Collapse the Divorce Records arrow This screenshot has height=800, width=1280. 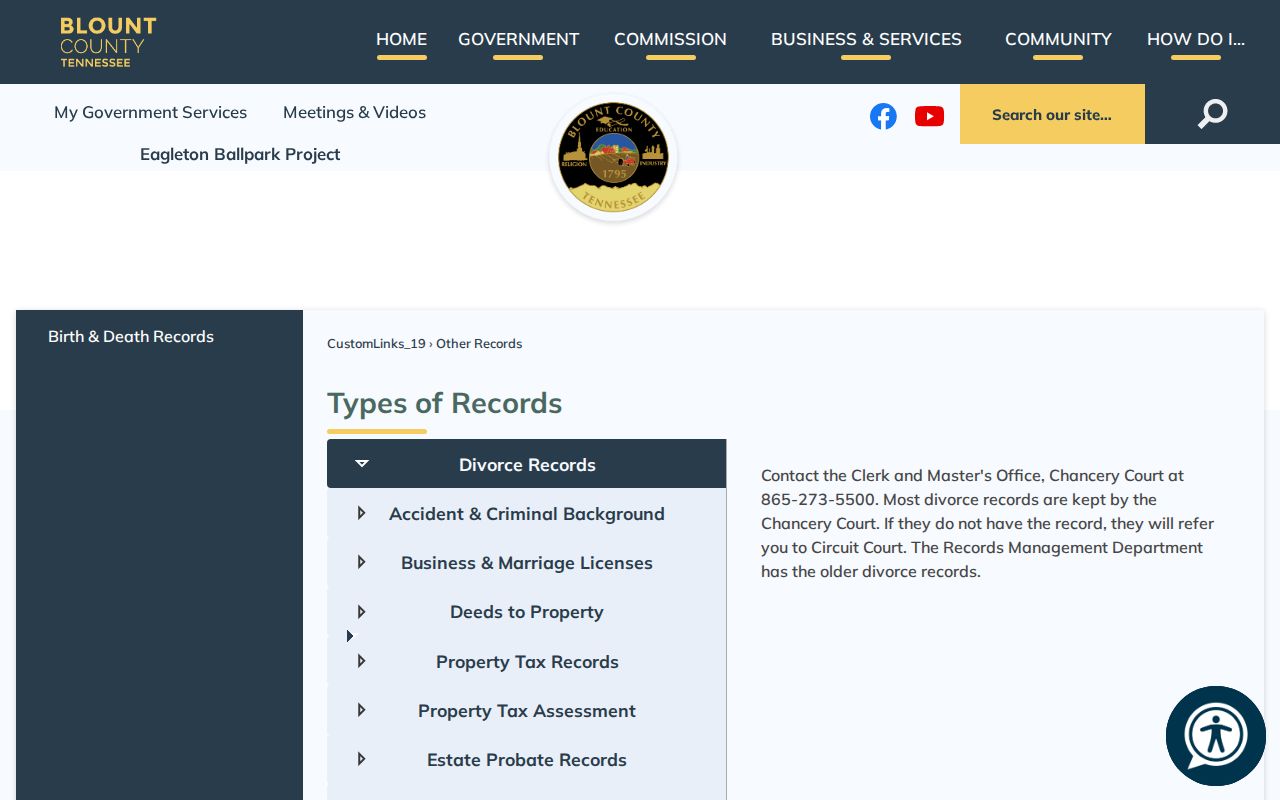(362, 464)
